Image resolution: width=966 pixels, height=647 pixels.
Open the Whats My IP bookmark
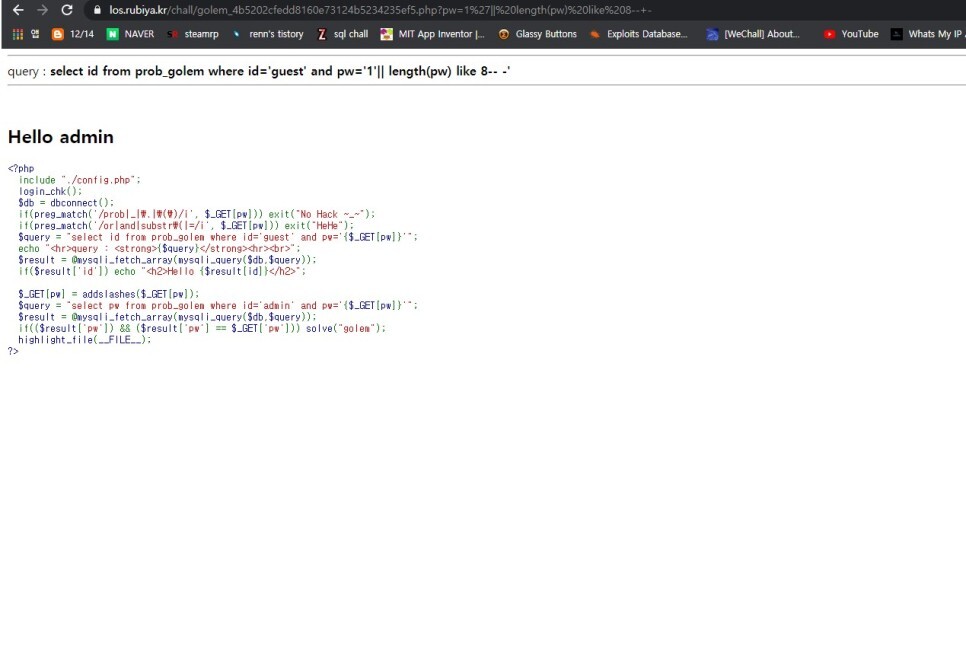point(927,34)
